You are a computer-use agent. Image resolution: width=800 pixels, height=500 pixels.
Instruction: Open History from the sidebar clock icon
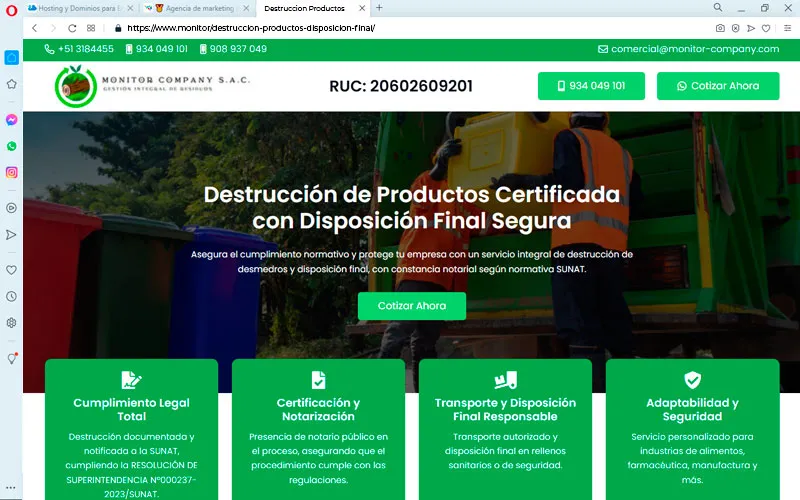point(11,296)
